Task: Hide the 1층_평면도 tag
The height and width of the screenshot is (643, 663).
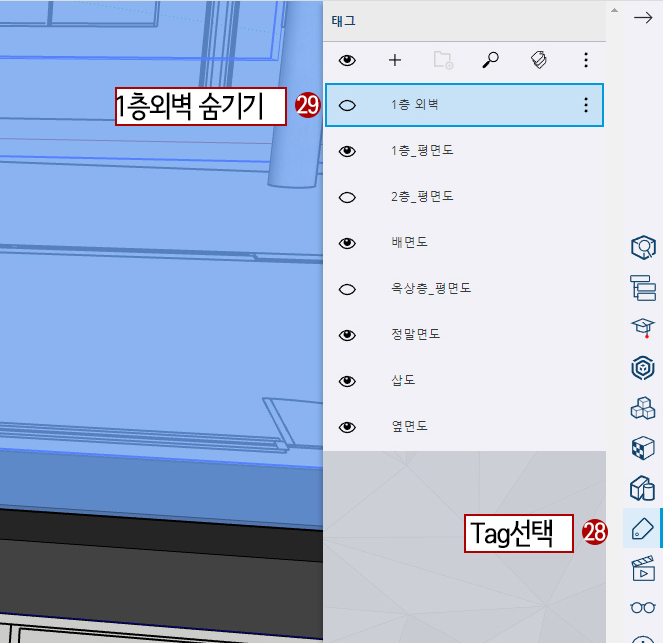Action: click(x=347, y=151)
